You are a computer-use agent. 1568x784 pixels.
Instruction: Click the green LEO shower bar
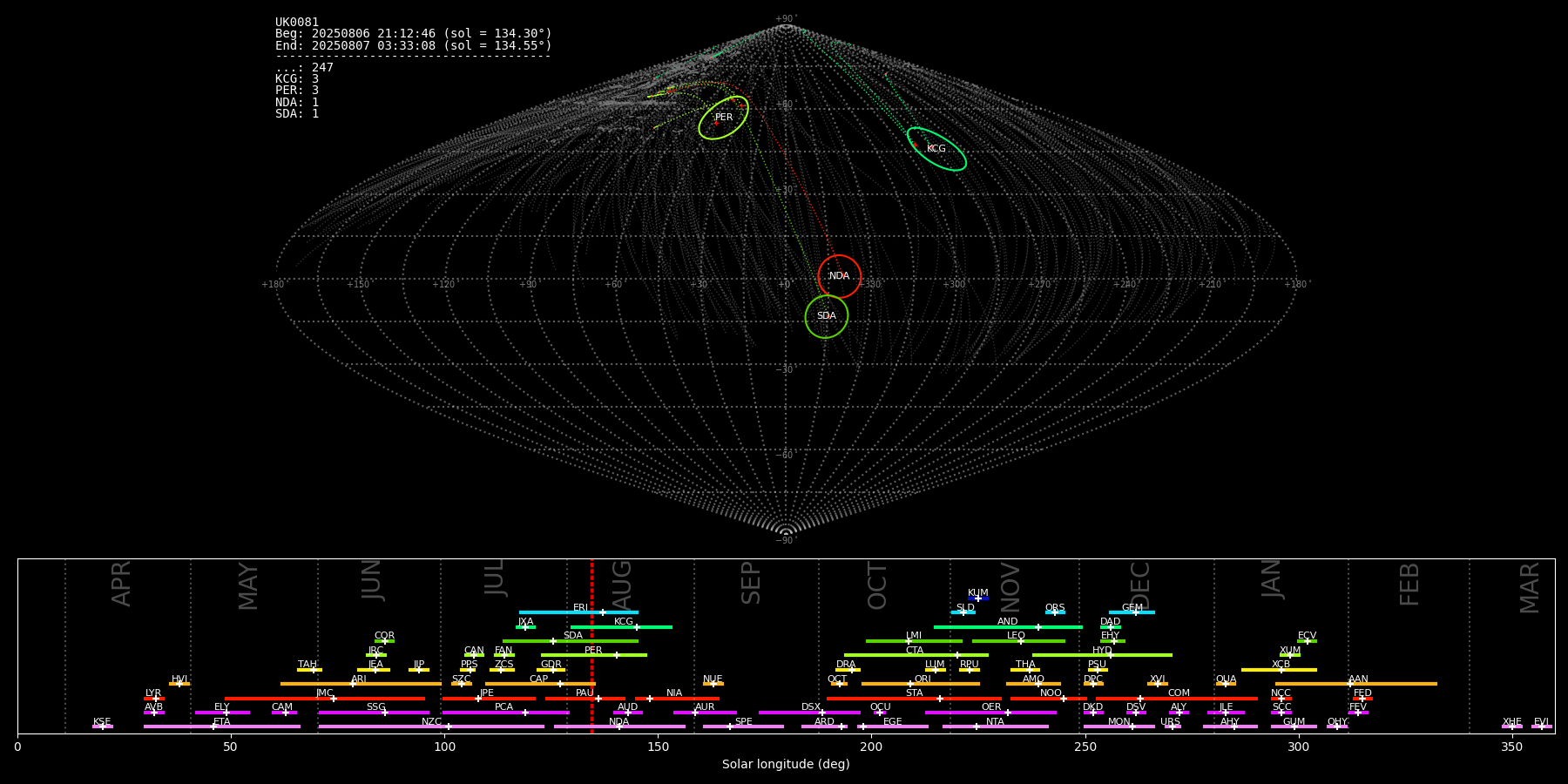tap(1018, 641)
